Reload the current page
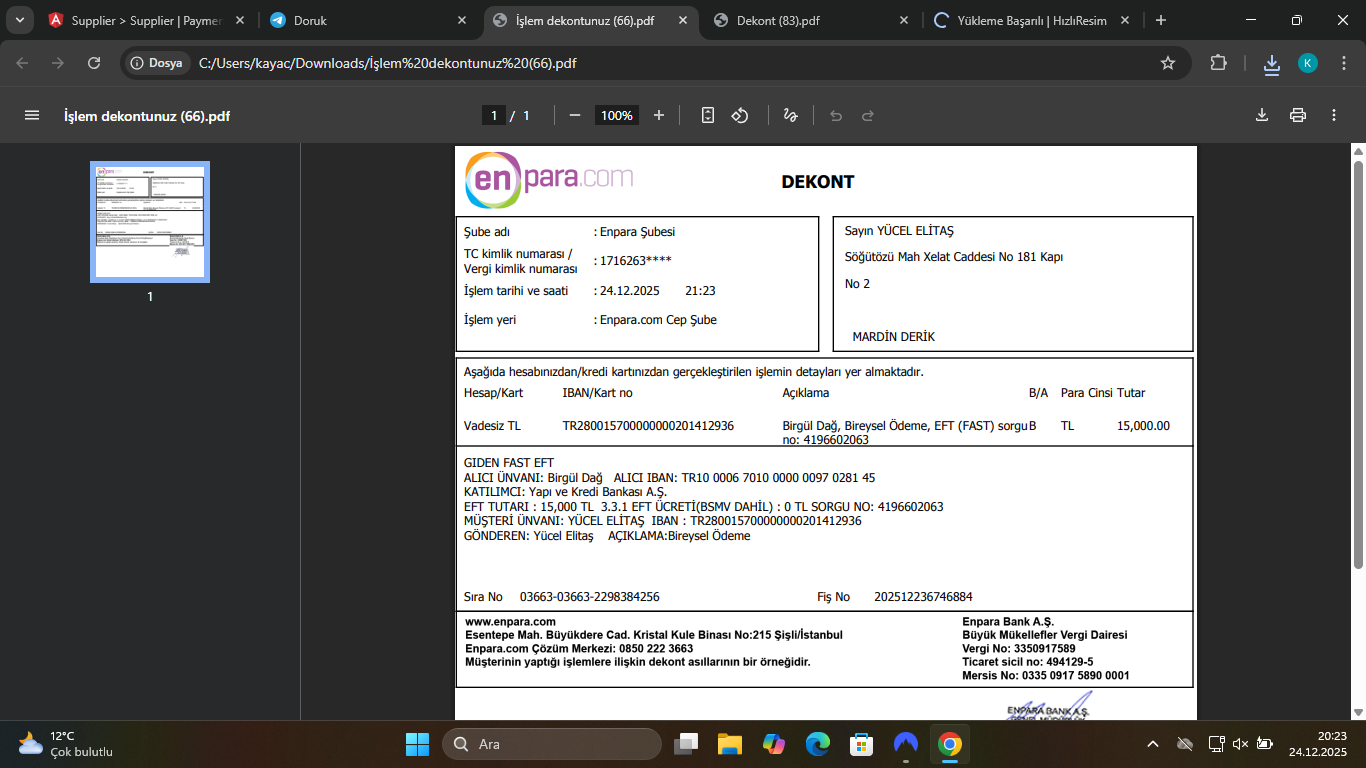The image size is (1366, 768). [x=94, y=63]
